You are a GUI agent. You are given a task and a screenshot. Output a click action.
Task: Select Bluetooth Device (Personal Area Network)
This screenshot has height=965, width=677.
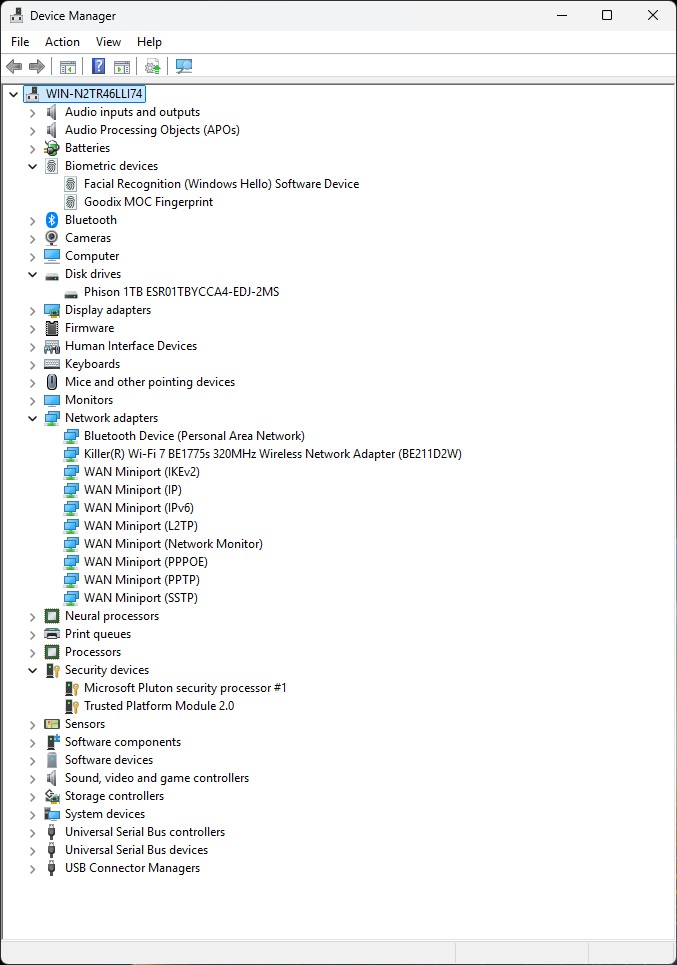194,436
